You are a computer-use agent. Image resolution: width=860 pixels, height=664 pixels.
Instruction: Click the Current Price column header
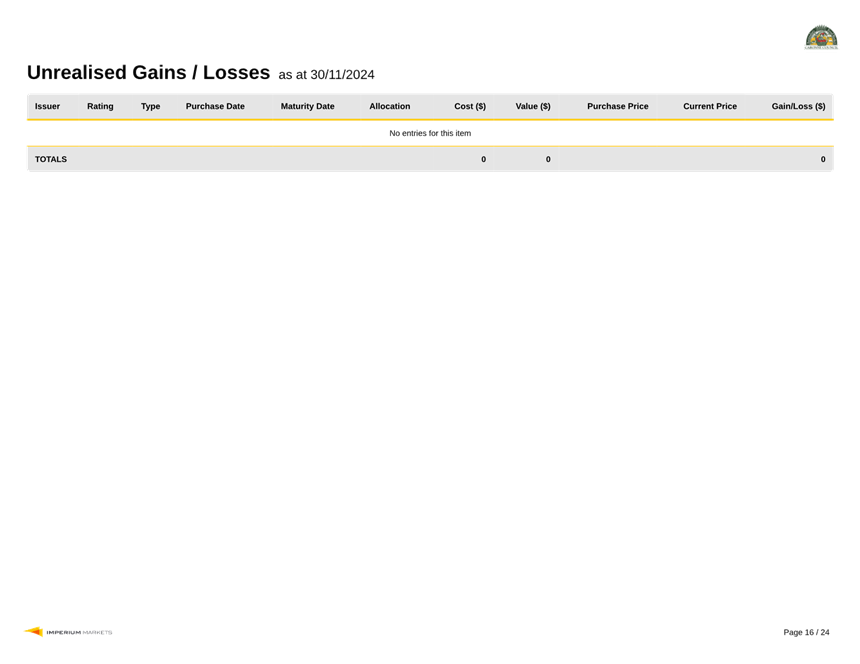point(710,106)
